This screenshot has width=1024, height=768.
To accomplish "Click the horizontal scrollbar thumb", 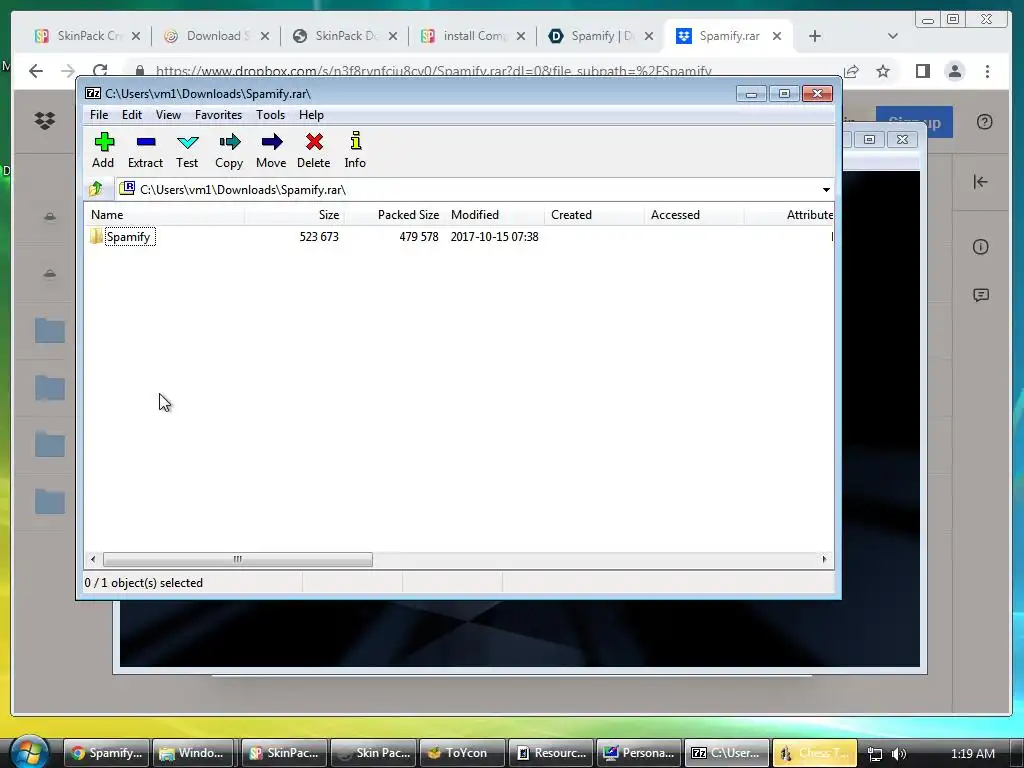I will [x=238, y=559].
